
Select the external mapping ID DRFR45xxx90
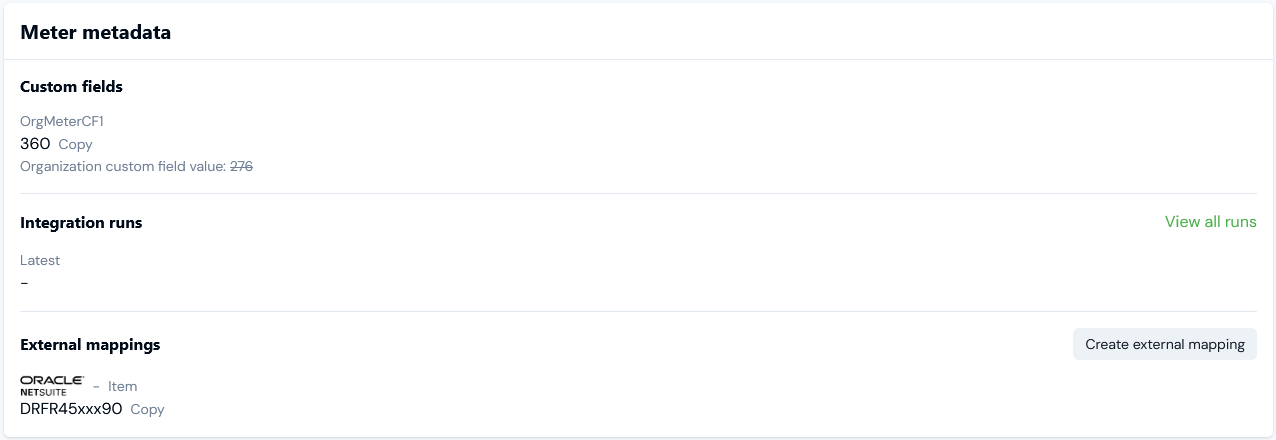(x=71, y=409)
